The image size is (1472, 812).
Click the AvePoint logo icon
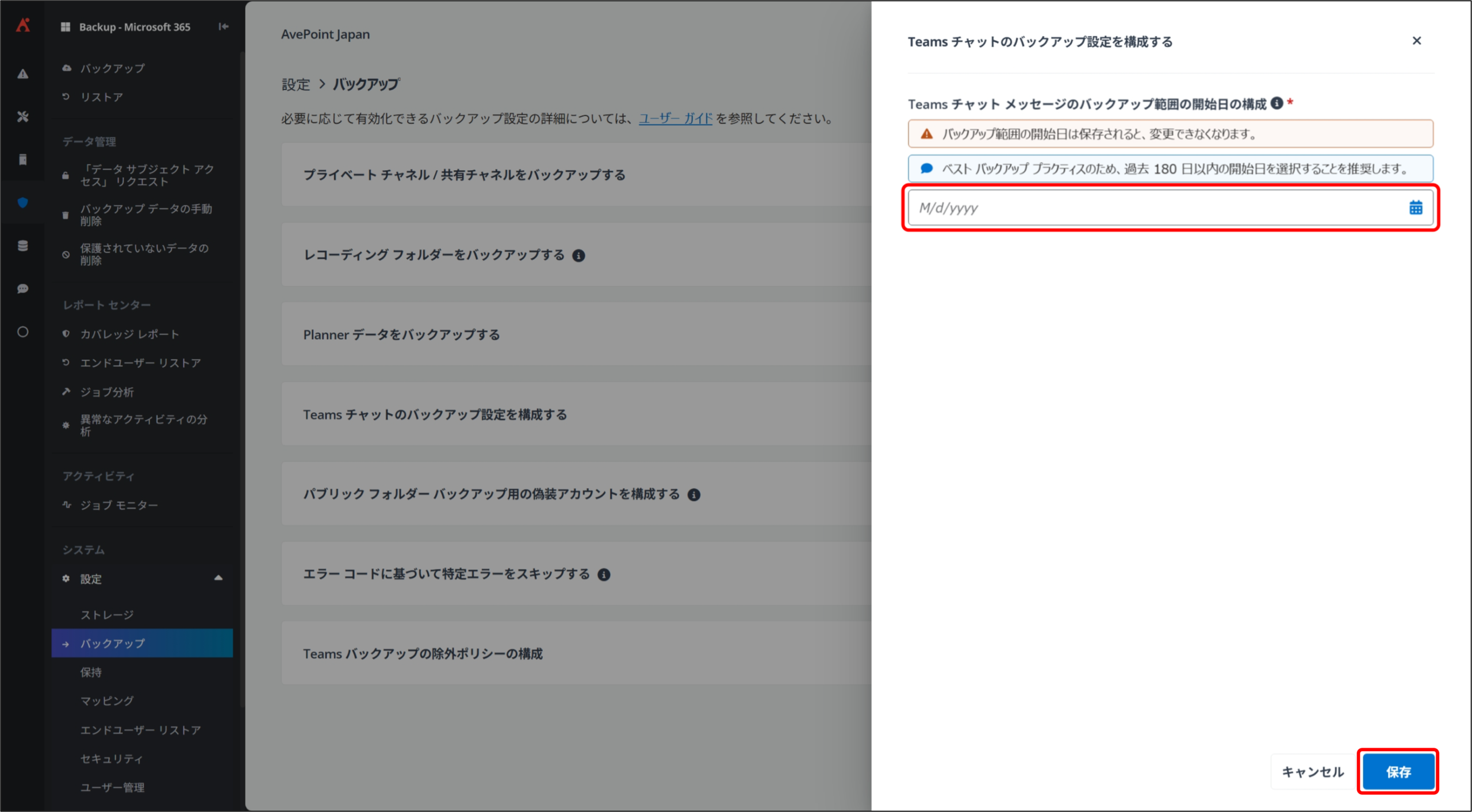23,25
